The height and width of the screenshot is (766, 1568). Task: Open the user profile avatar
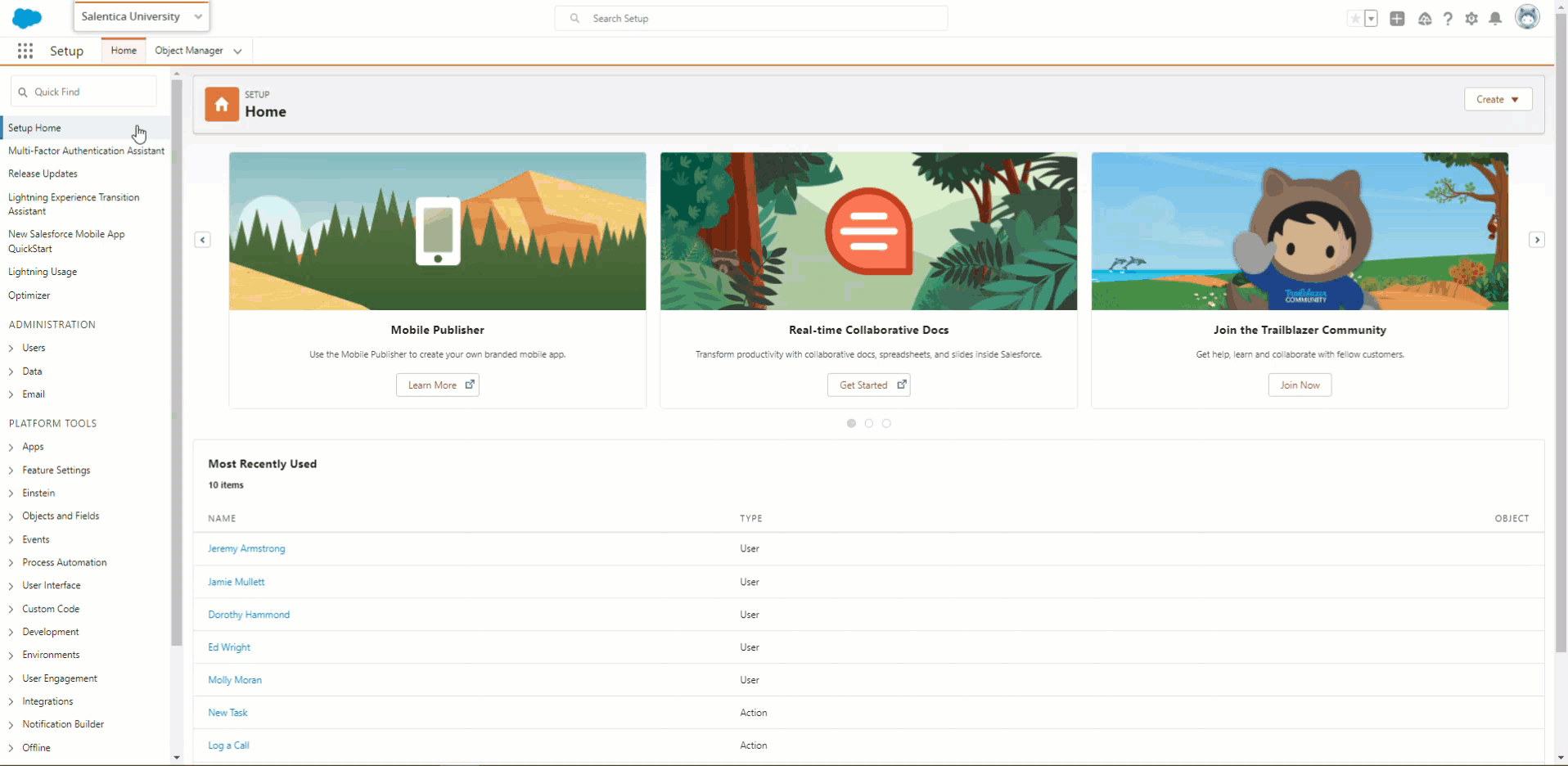click(1527, 17)
